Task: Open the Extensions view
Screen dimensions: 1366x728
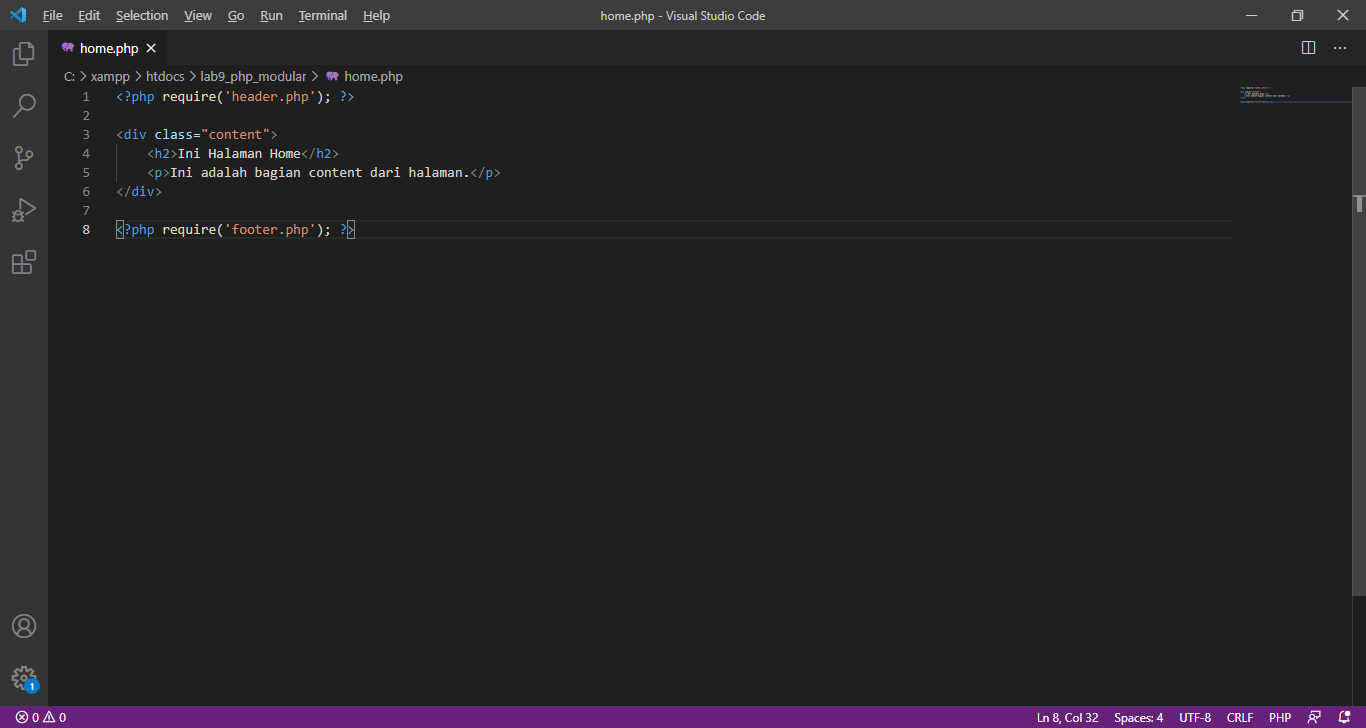Action: pos(23,262)
